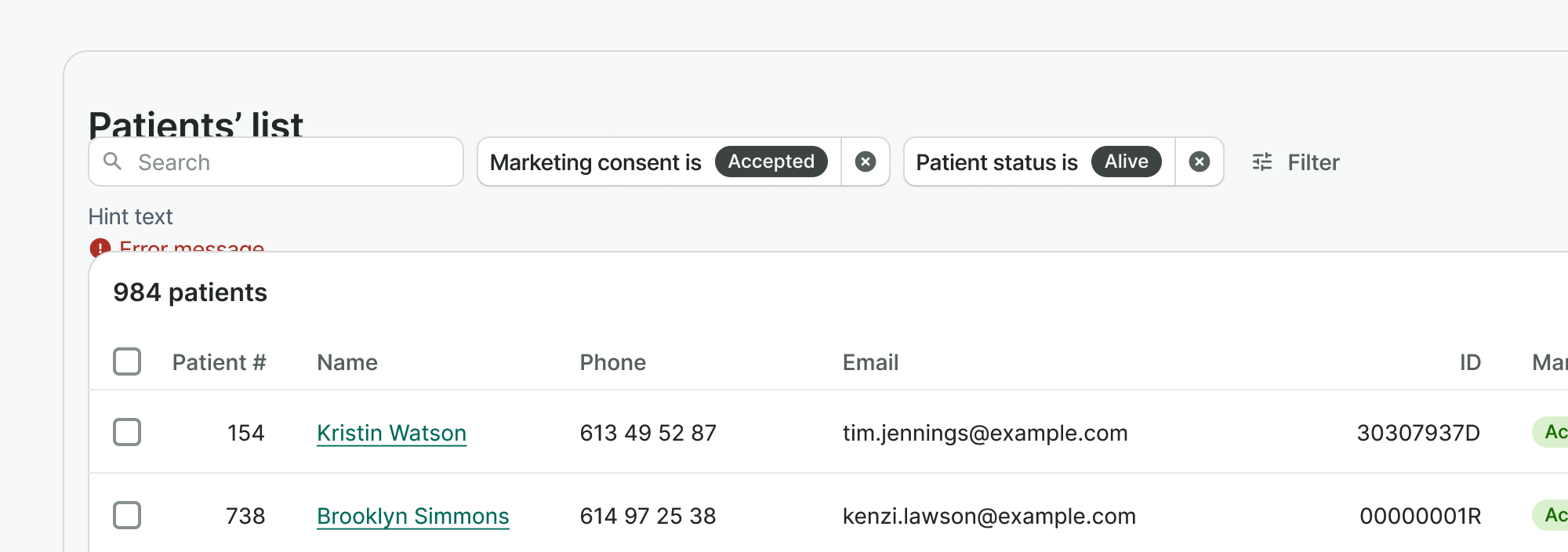This screenshot has width=1568, height=552.
Task: Remove the Marketing consent filter
Action: tap(866, 162)
